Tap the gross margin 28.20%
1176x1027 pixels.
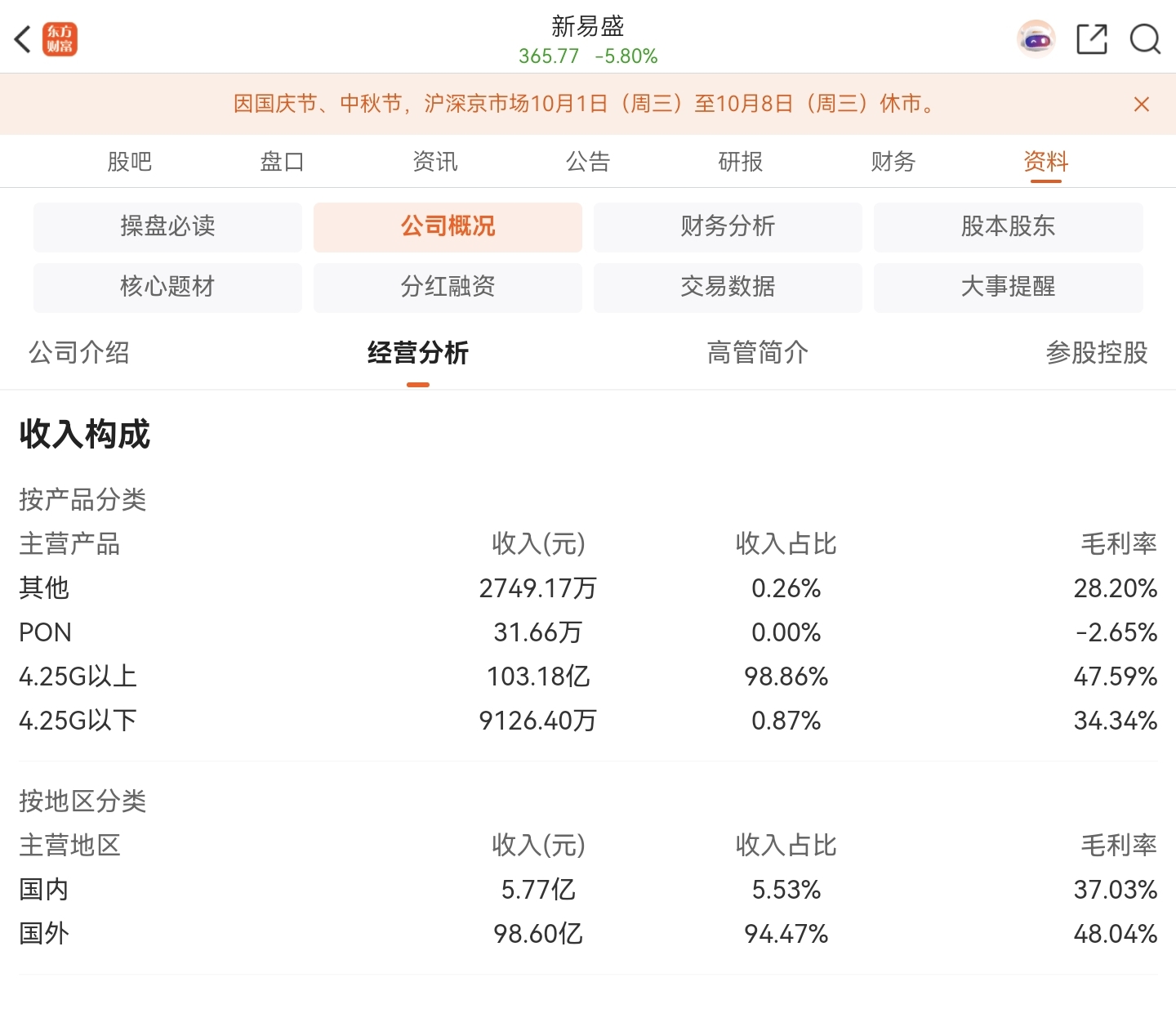coord(1116,588)
